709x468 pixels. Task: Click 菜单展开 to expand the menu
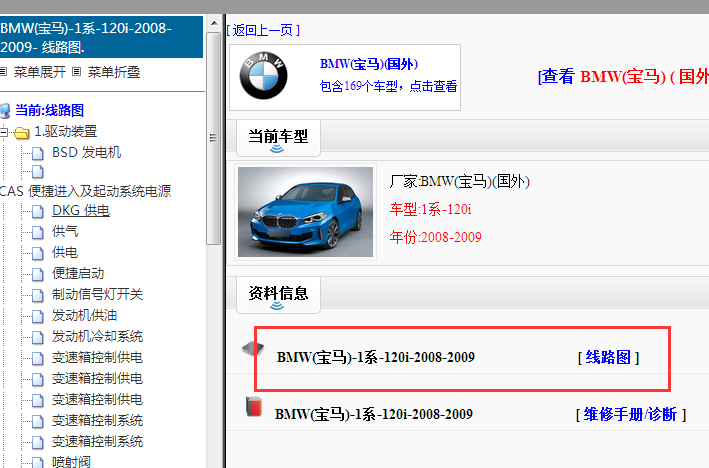pos(40,72)
